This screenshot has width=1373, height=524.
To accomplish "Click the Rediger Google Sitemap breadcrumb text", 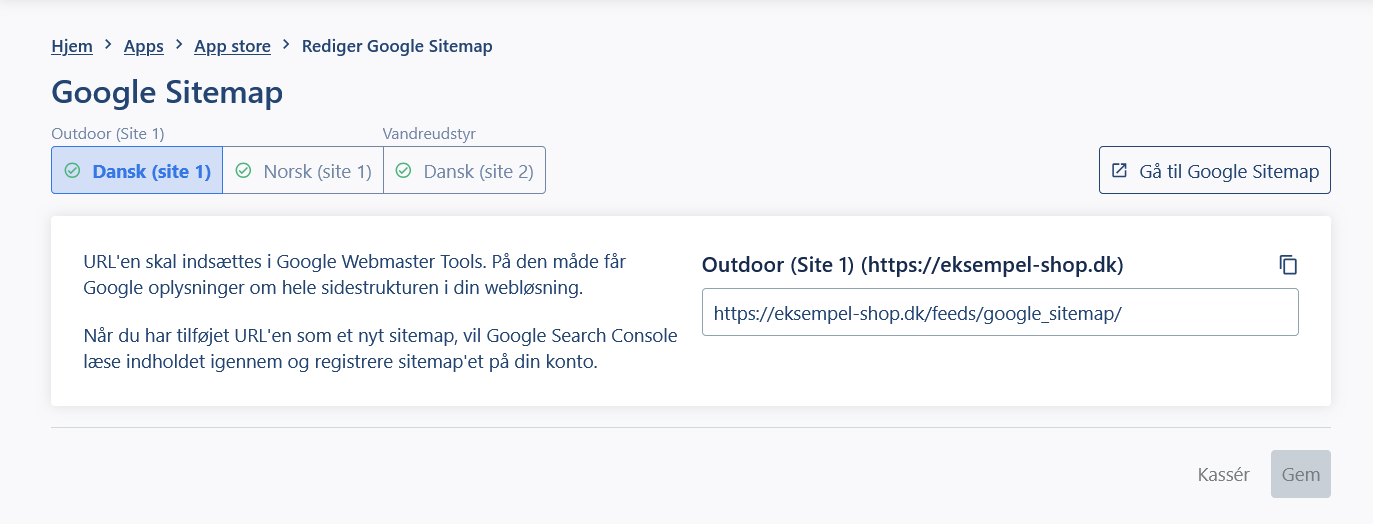I will pyautogui.click(x=397, y=46).
